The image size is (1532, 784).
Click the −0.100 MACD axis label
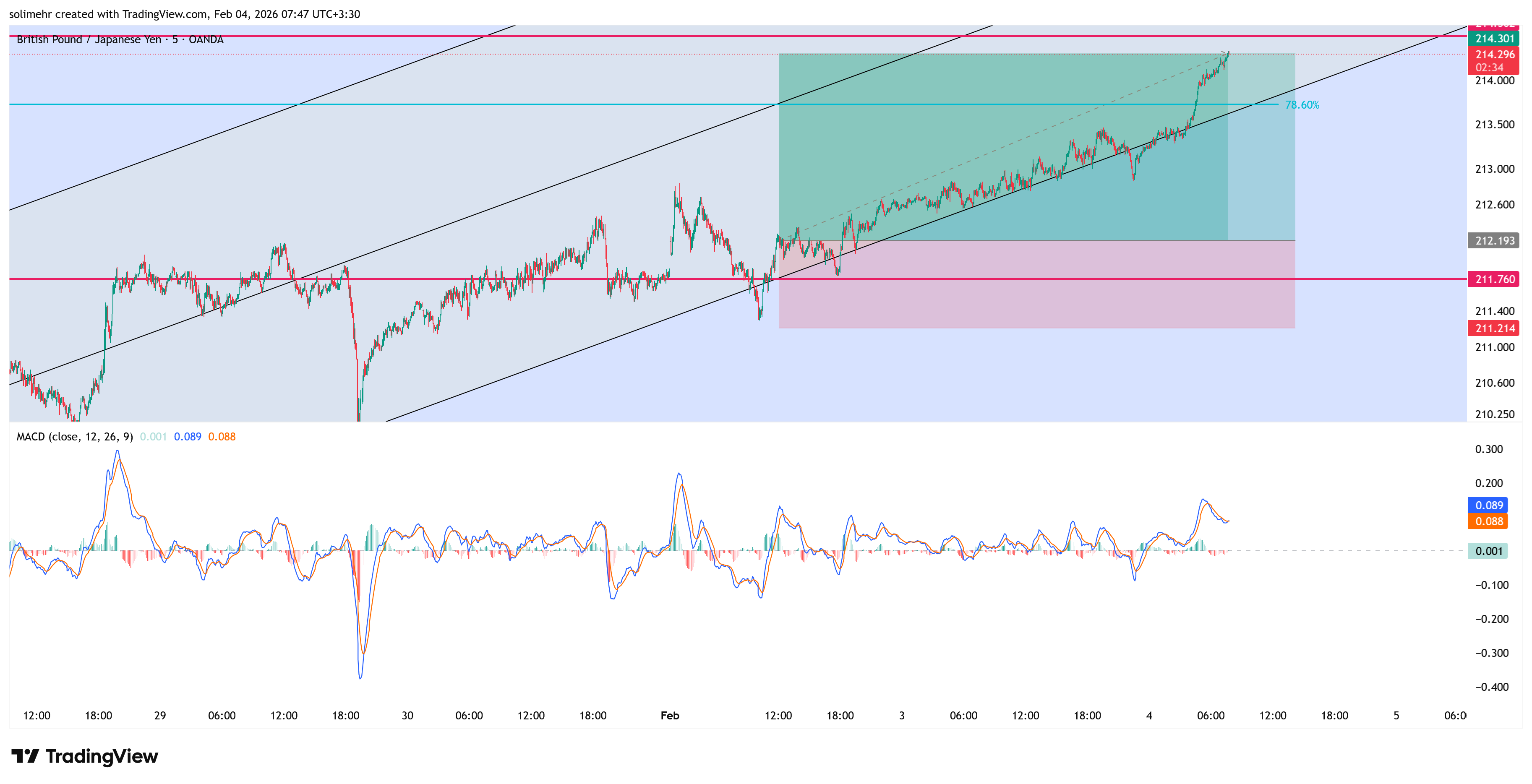[x=1492, y=586]
